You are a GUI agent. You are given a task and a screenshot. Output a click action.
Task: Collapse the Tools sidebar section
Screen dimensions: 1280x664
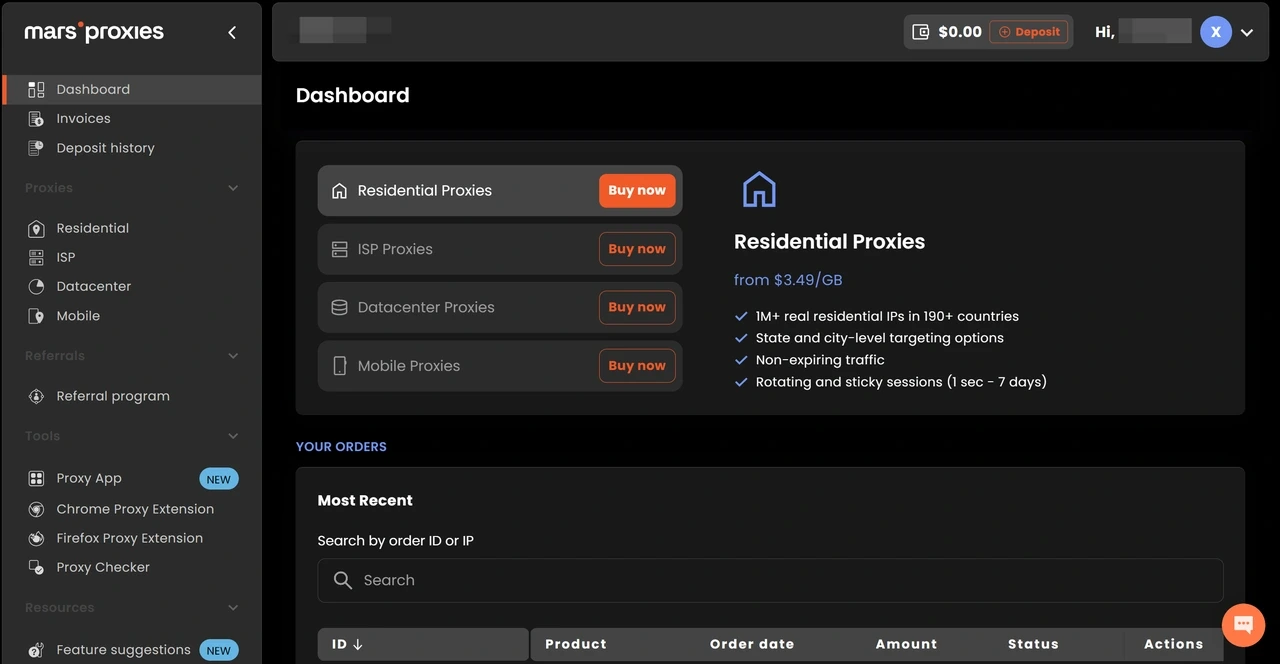coord(233,436)
